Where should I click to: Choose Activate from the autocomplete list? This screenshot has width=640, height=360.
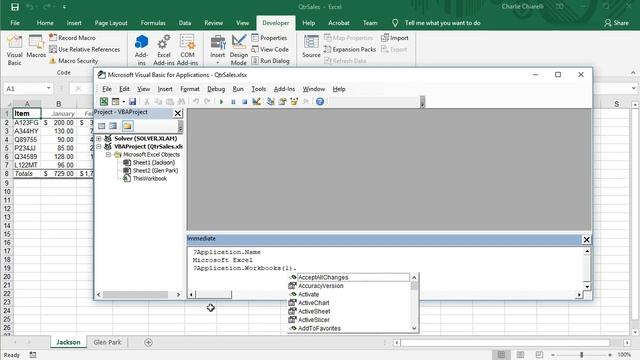click(349, 295)
